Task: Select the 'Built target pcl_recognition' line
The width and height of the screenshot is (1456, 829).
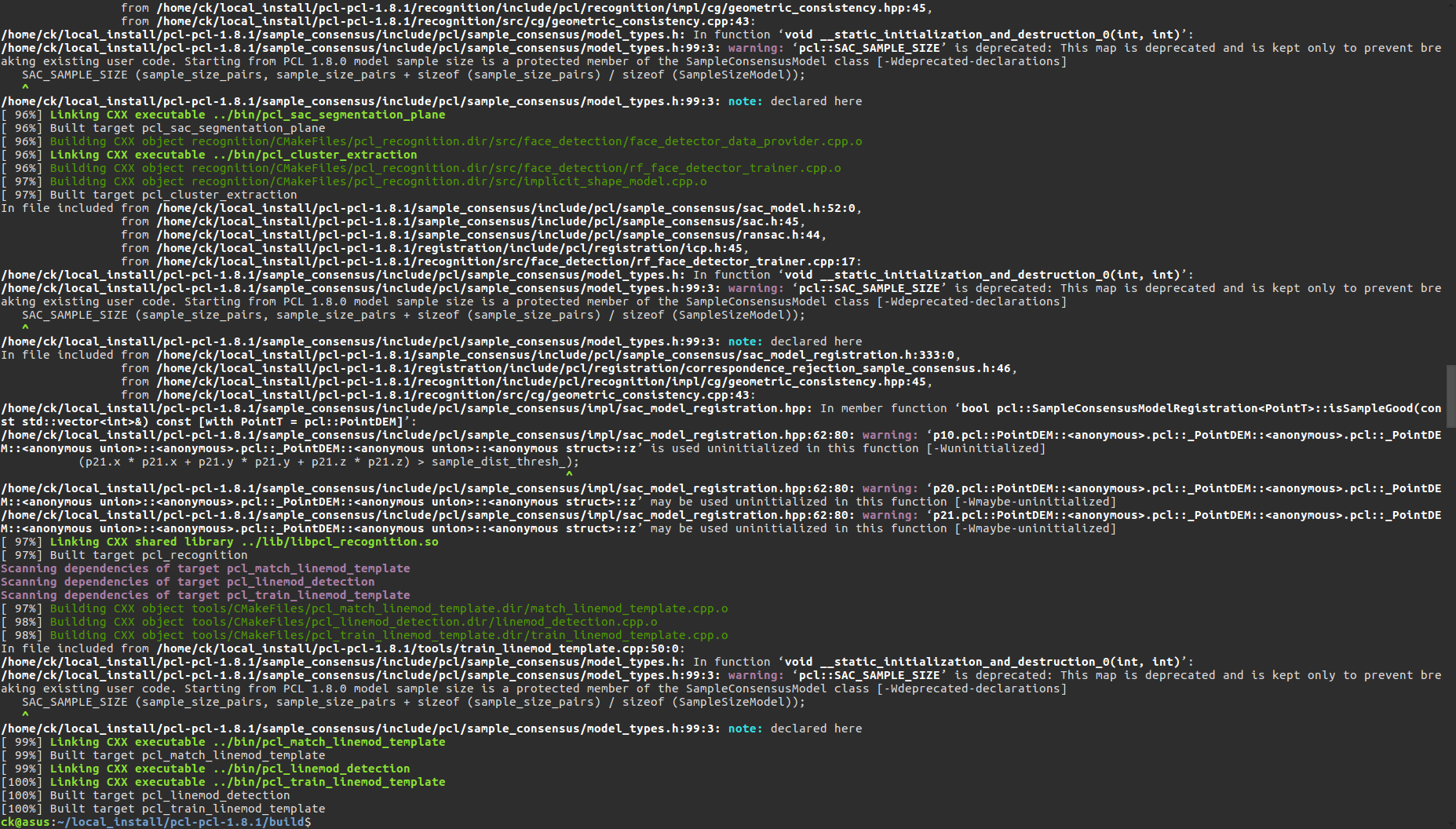Action: 148,555
